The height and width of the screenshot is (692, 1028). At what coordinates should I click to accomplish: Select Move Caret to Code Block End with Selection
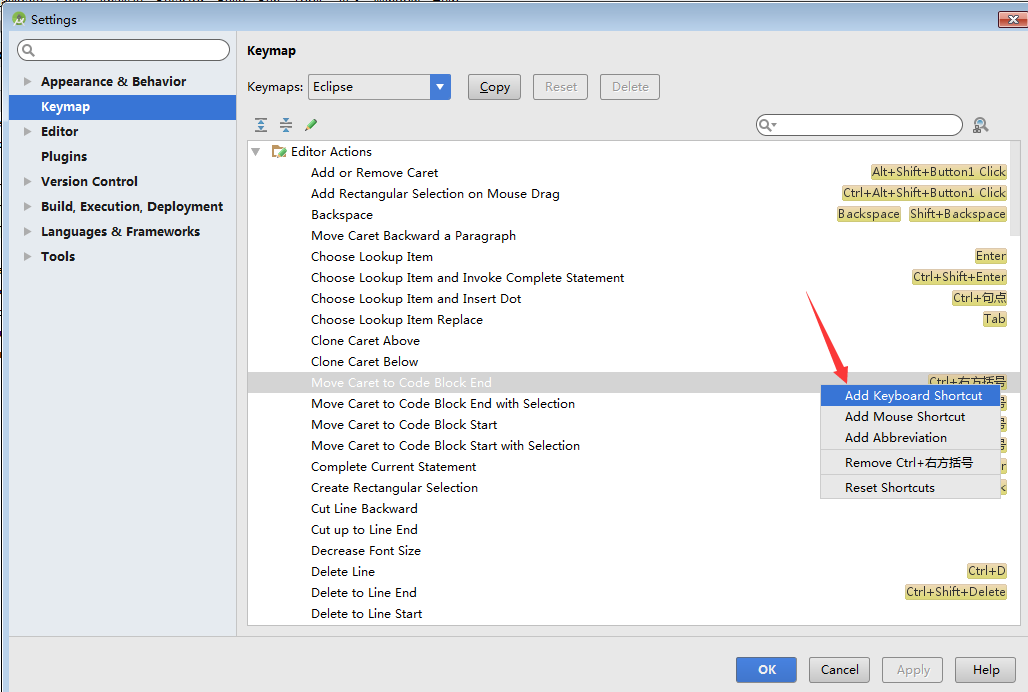[x=443, y=404]
